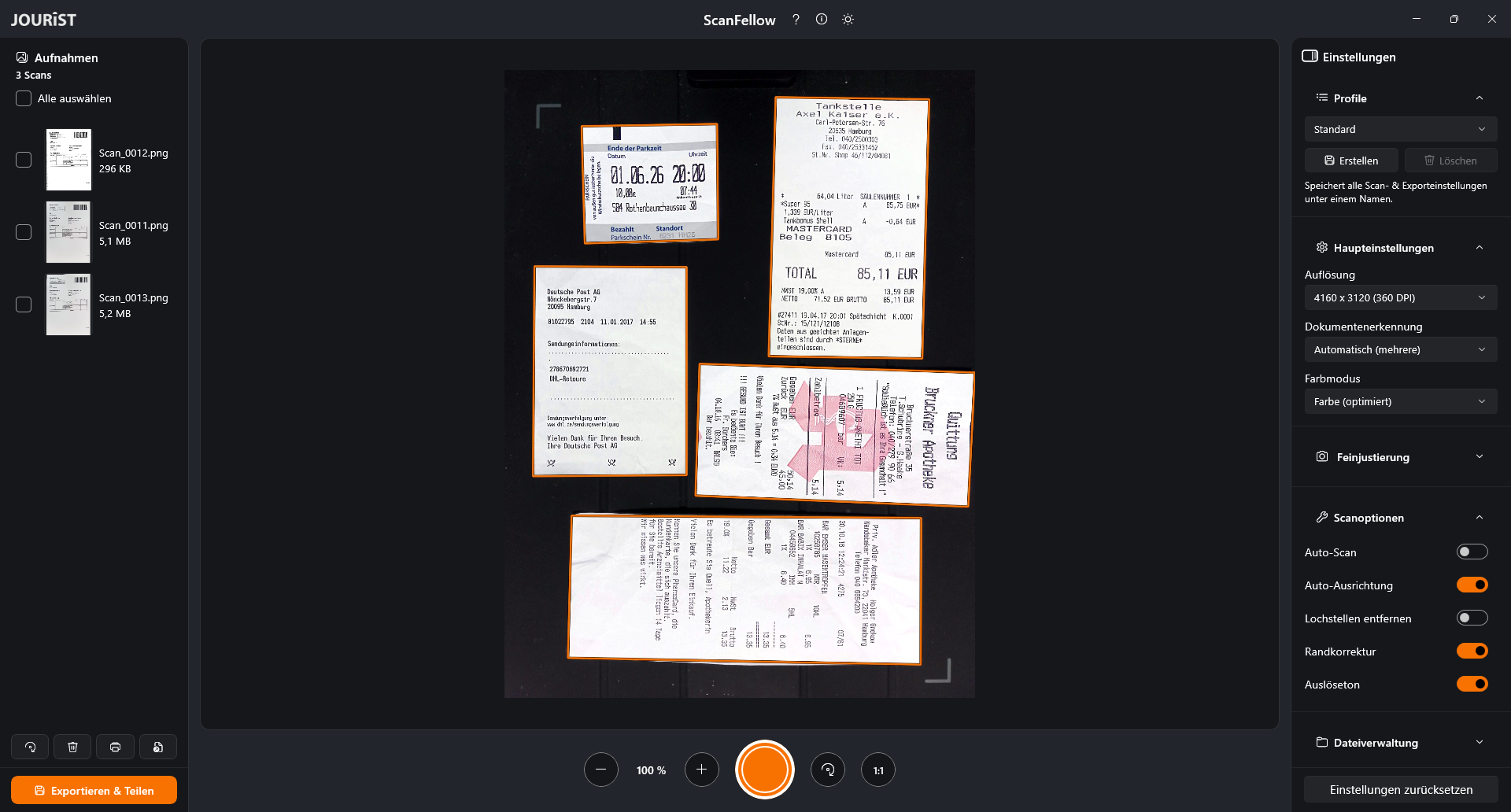Select the checkbox for Scan_0011.png

(24, 232)
